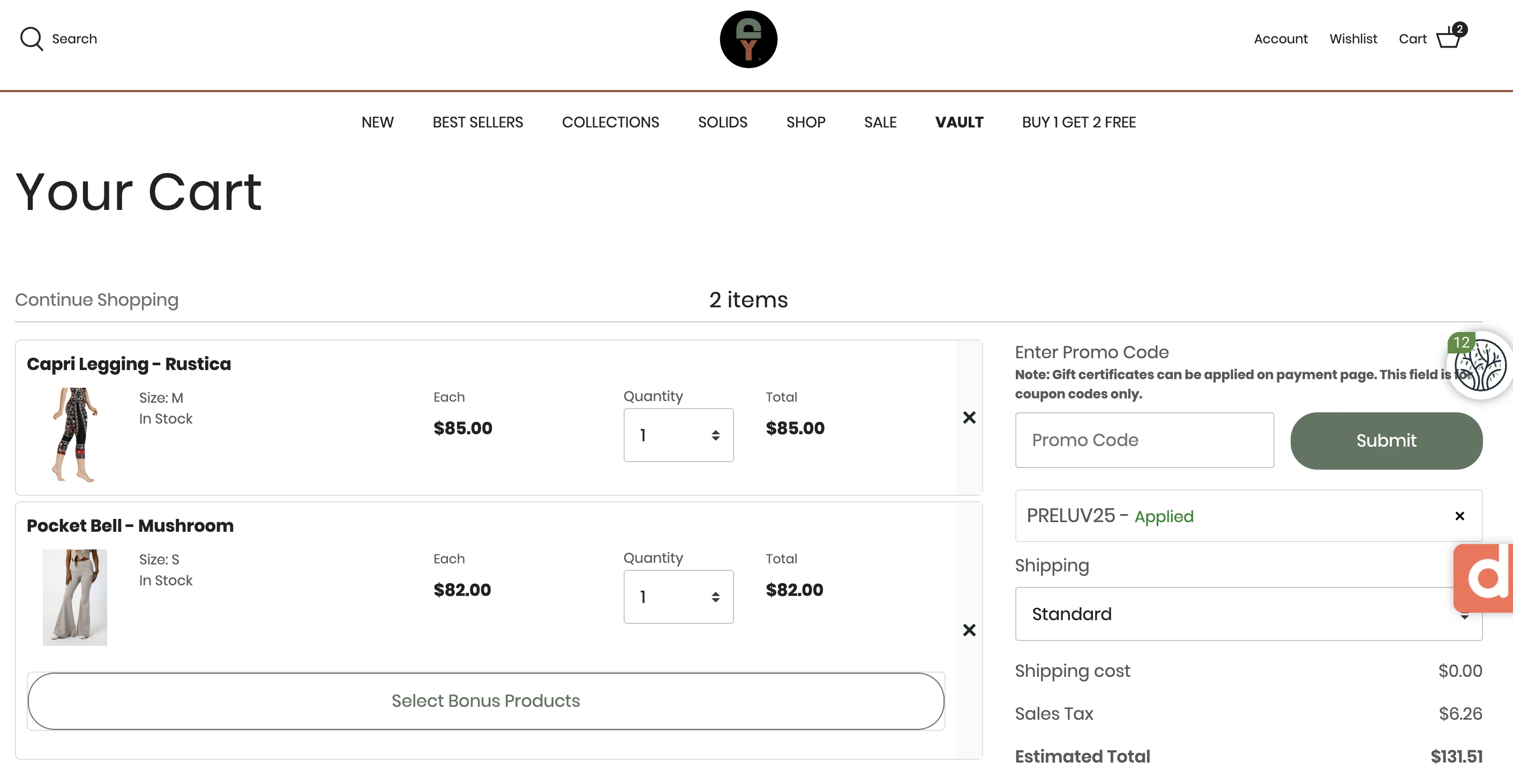Screen dimensions: 1513x784
Task: Open the VAULT menu item
Action: point(959,122)
